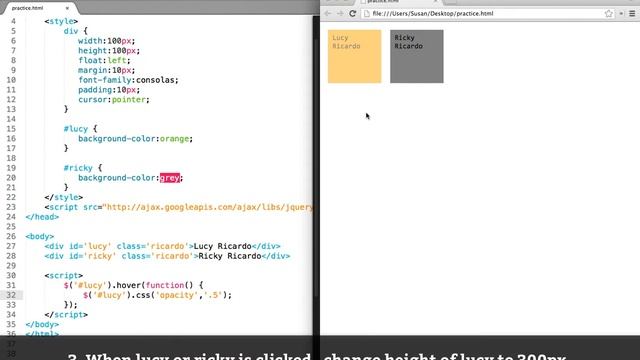Viewport: 640px width, 360px height.
Task: Click the '});' line closing the hover function
Action: (71, 305)
